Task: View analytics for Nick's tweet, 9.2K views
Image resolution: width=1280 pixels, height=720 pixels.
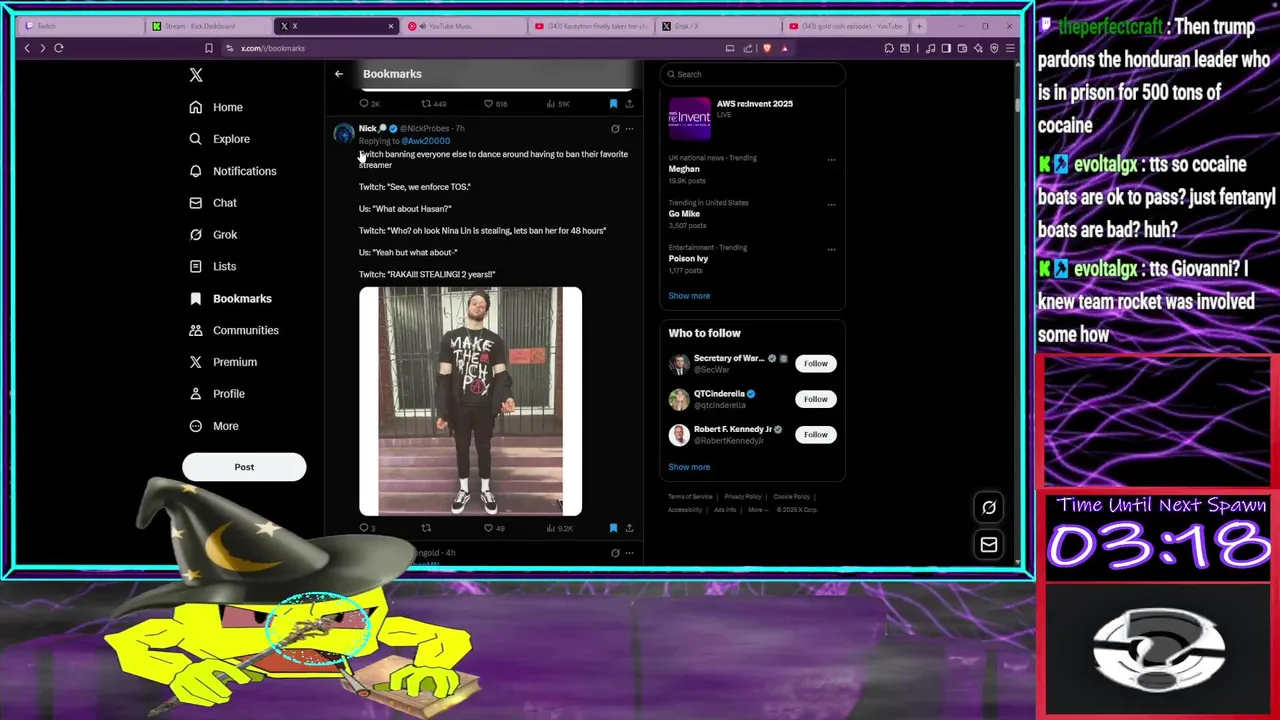Action: click(558, 528)
